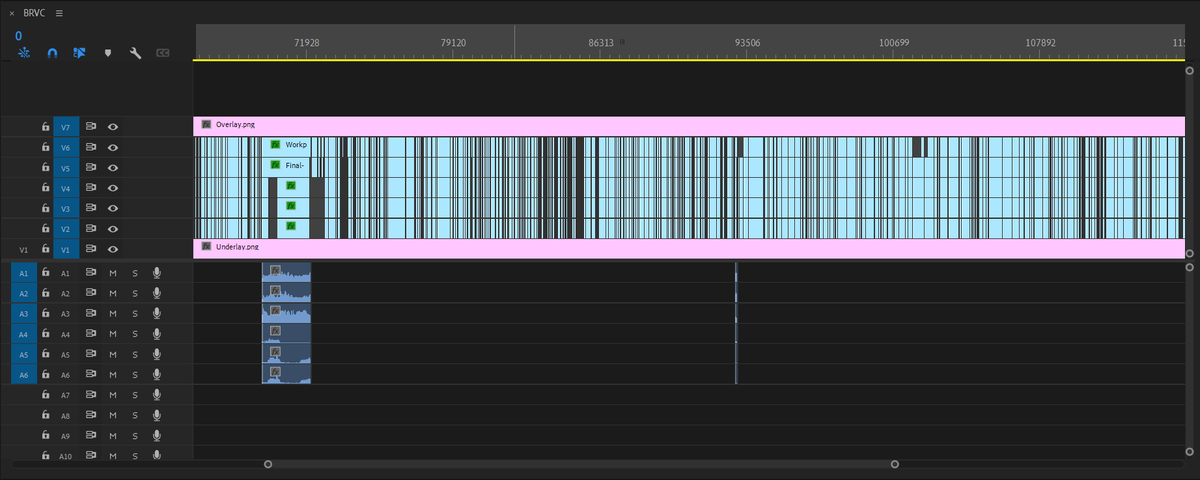Hide track V1 with eye icon
The height and width of the screenshot is (480, 1200).
113,249
